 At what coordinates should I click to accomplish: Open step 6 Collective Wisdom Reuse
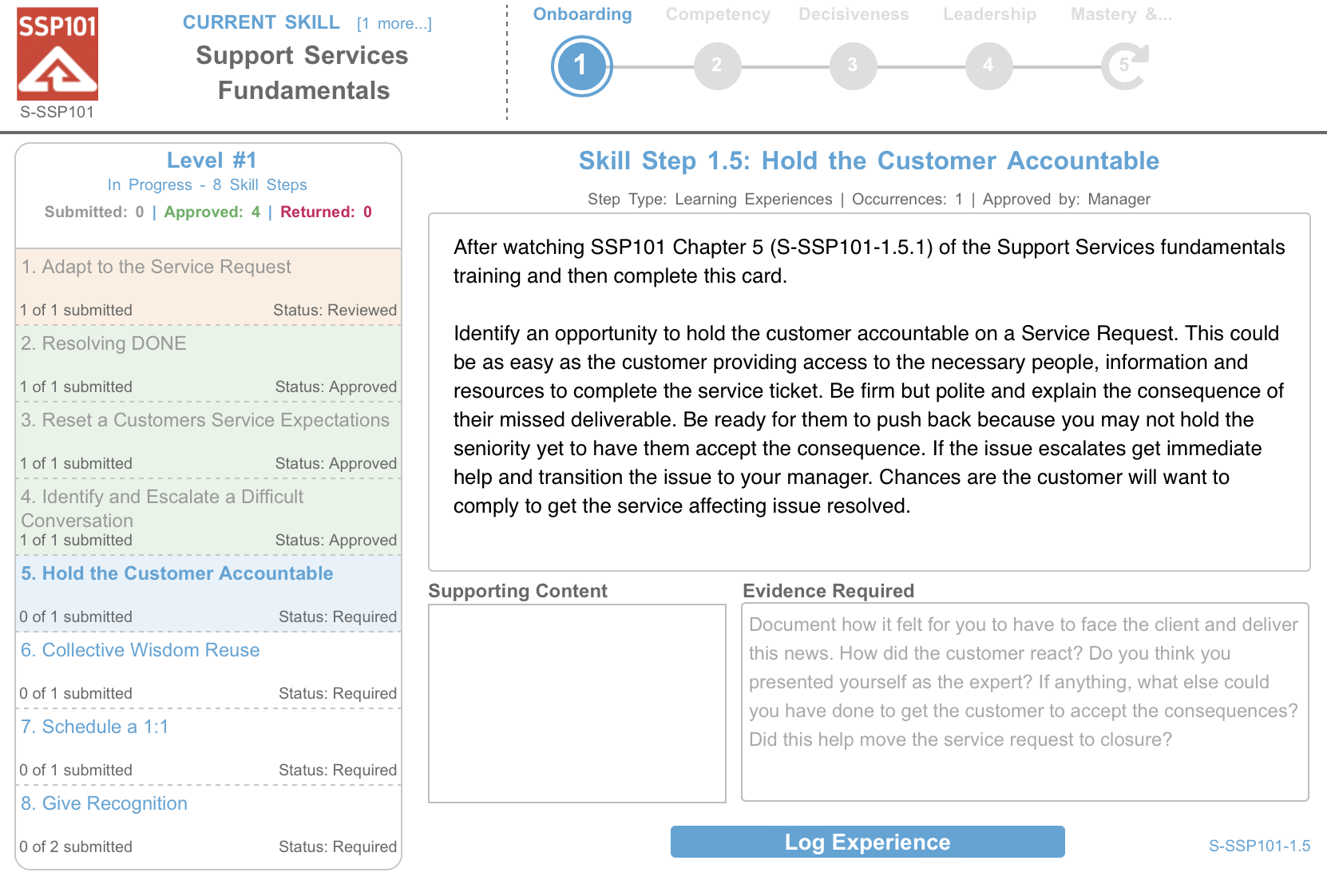click(208, 670)
